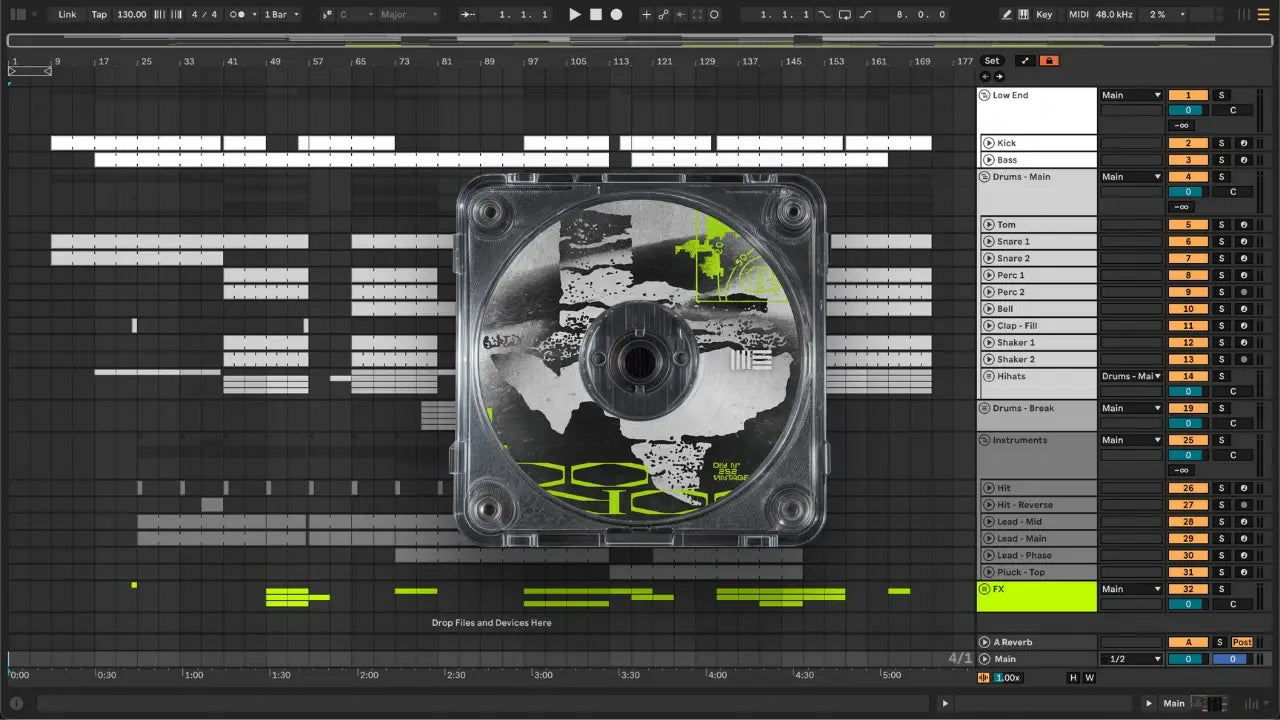Deactivate the Bass track with activator 3
Screen dimensions: 1280x720
click(x=1188, y=160)
